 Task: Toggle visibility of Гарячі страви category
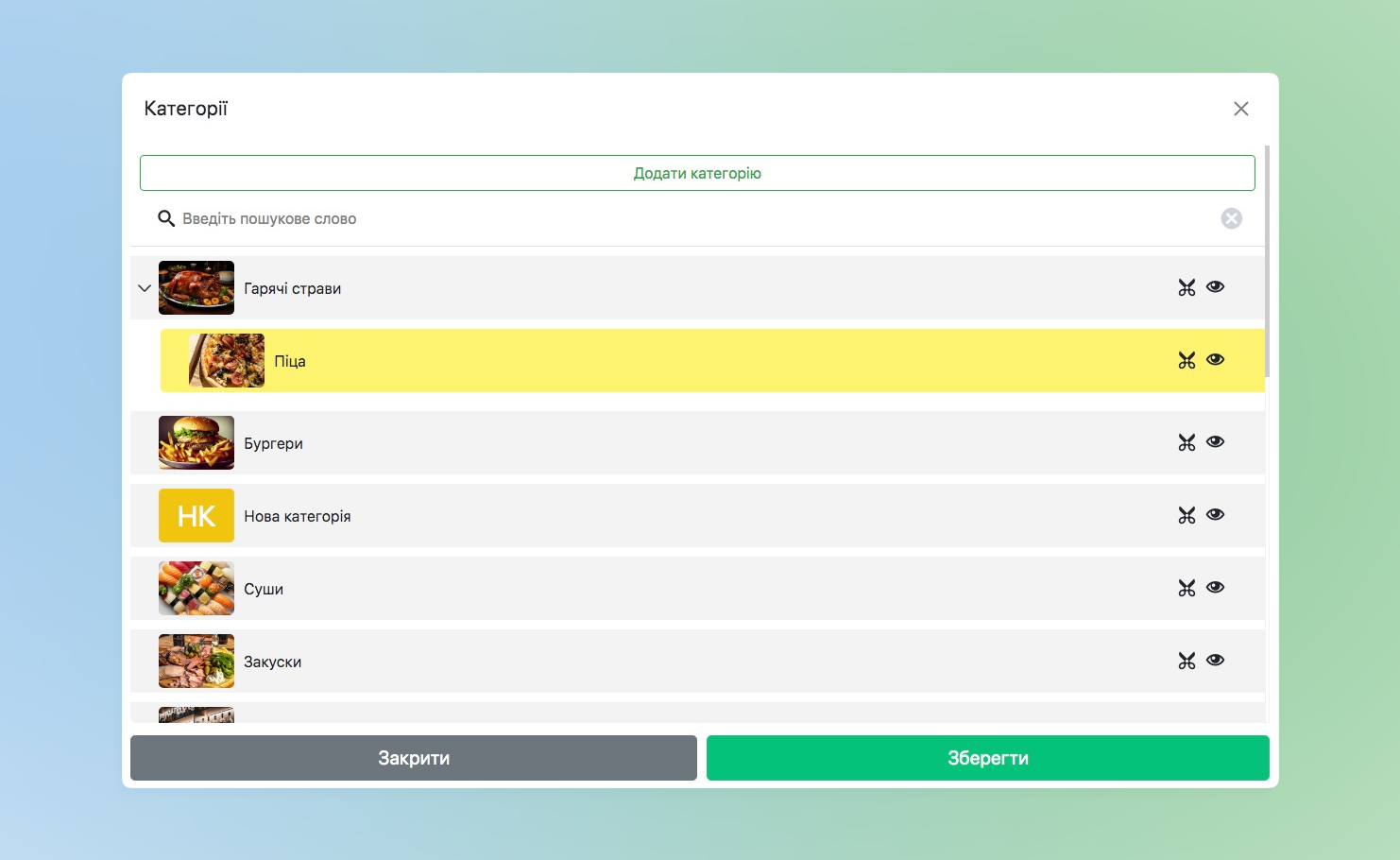pyautogui.click(x=1215, y=286)
